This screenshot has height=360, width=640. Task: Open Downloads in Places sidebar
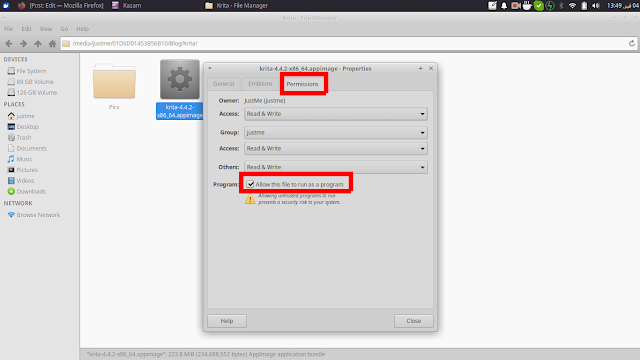pos(27,191)
